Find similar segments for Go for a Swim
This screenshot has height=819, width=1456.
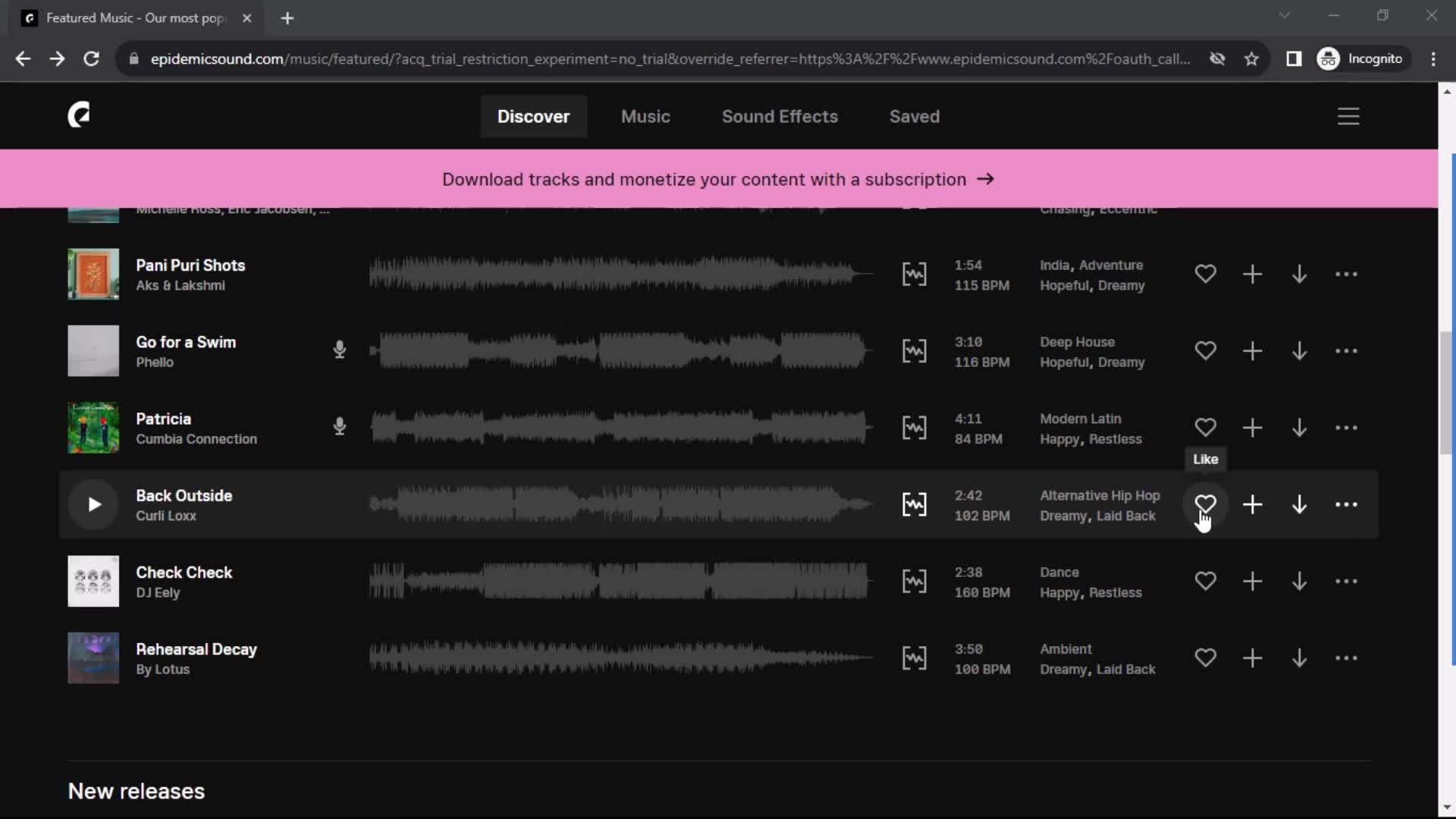[914, 350]
